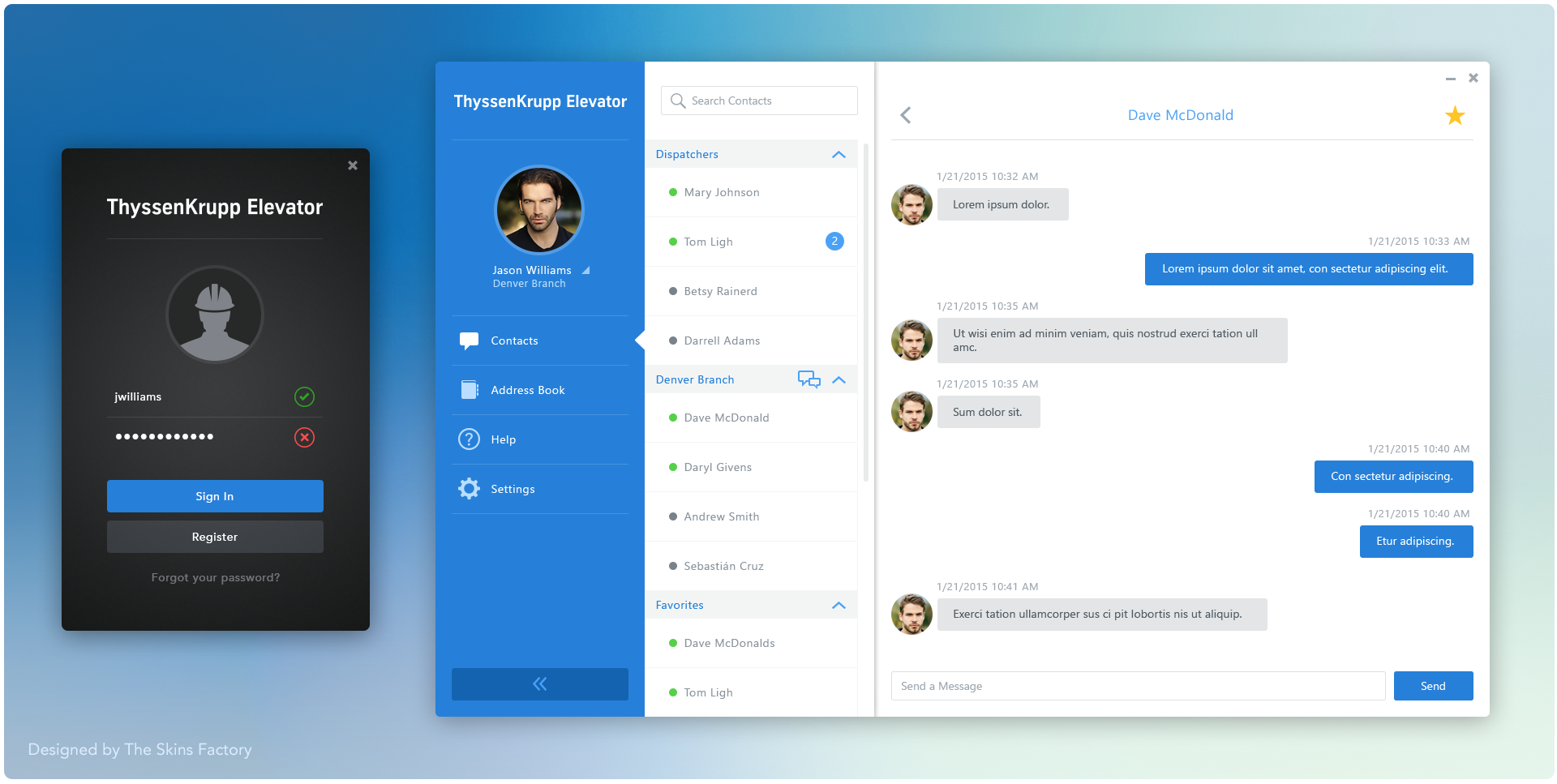The image size is (1557, 784).
Task: Select contact Andrew Smith
Action: pyautogui.click(x=751, y=516)
